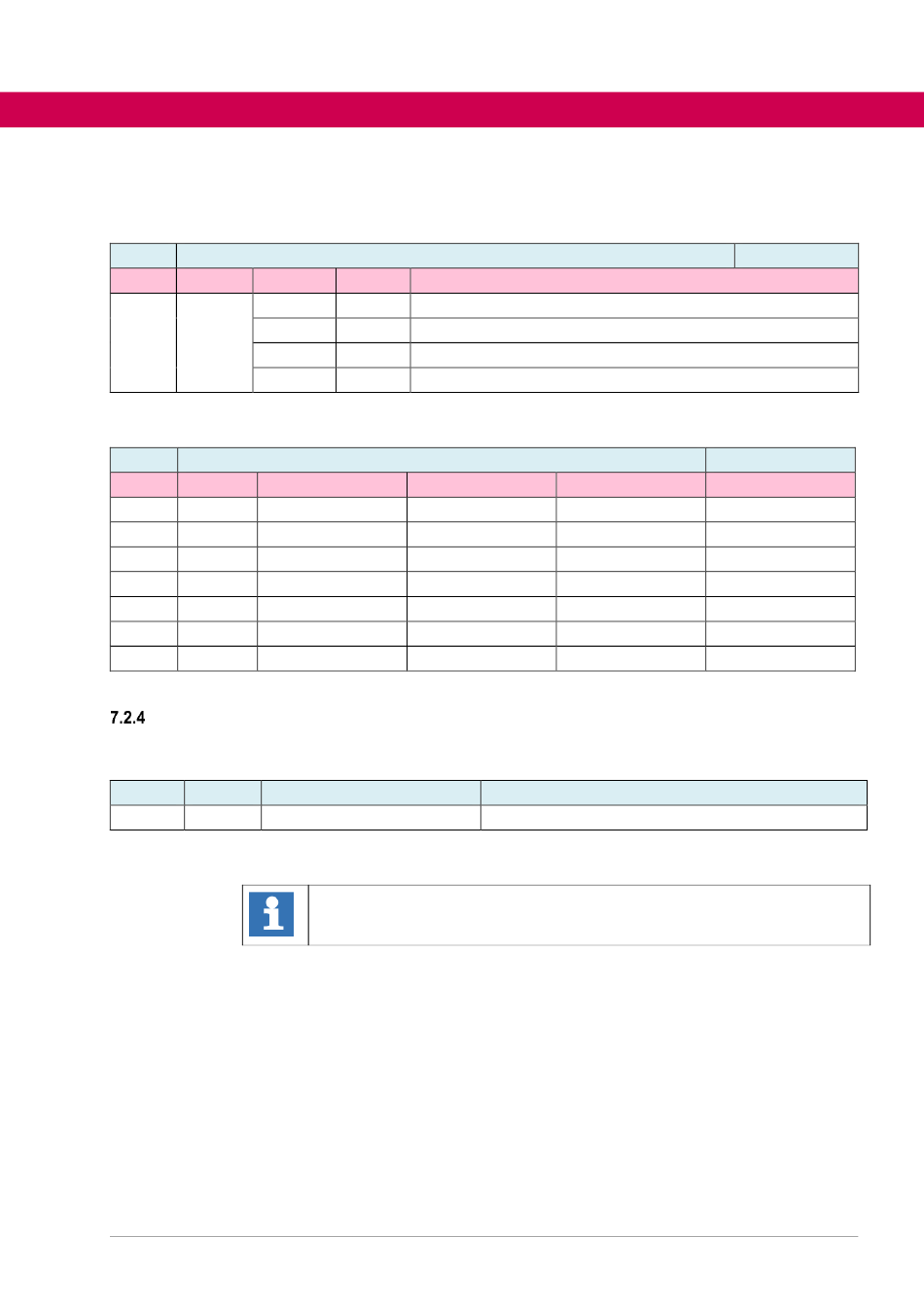Image resolution: width=924 pixels, height=1307 pixels.
Task: Click rightmost pink header cell in second table
Action: [780, 485]
